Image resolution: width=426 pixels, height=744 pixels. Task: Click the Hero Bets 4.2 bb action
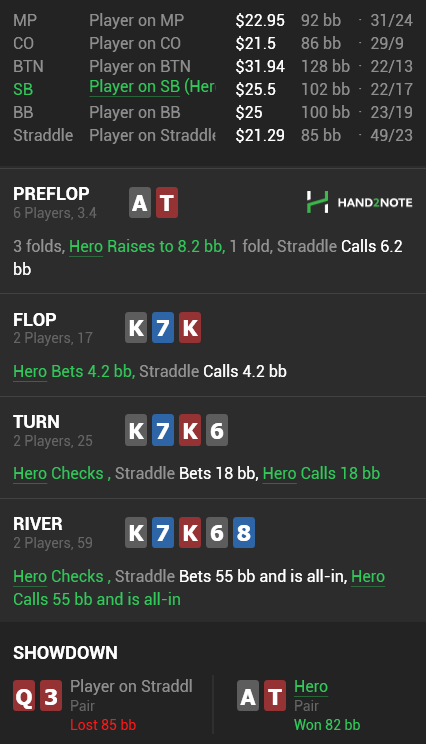pos(74,371)
